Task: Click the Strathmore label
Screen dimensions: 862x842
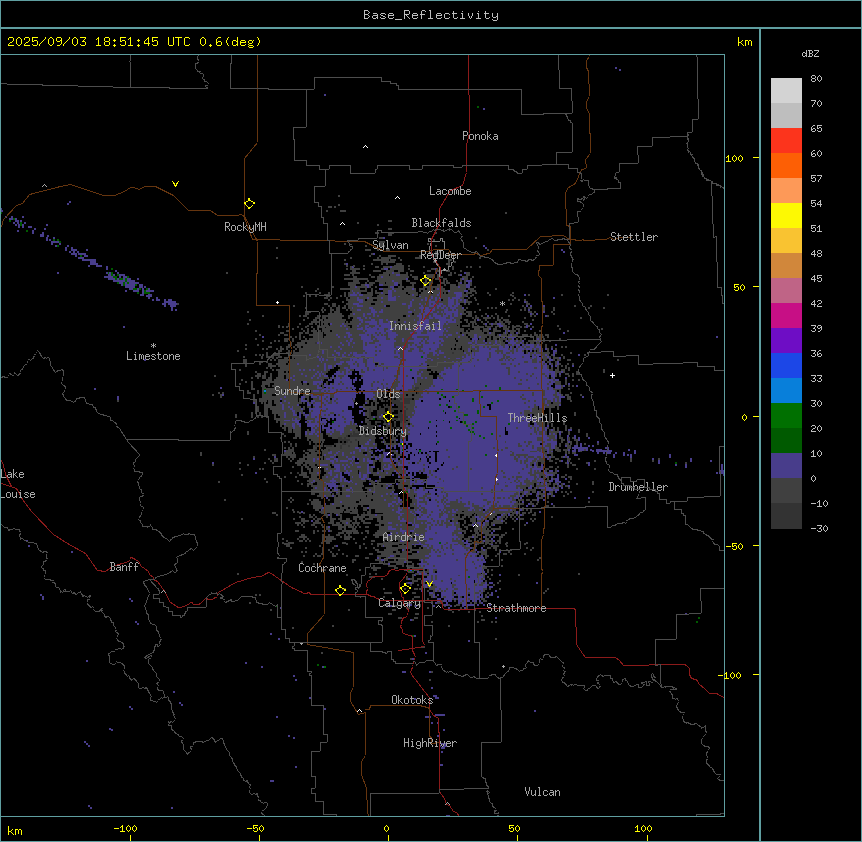Action: tap(516, 608)
